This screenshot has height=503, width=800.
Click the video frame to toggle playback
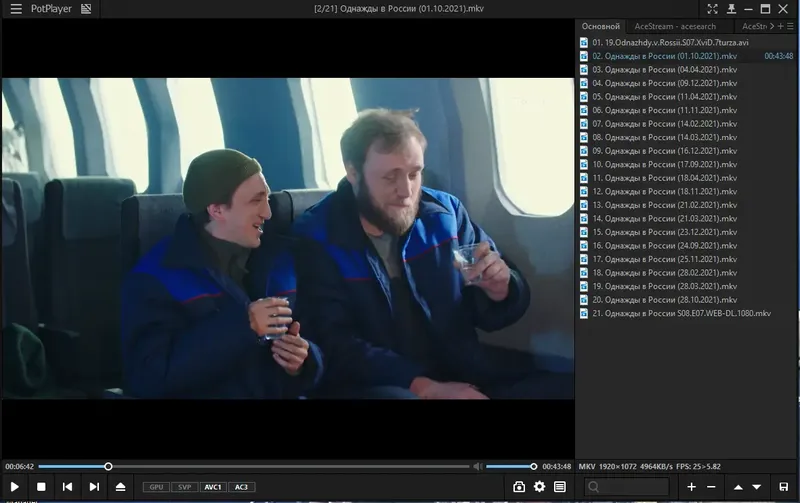click(x=288, y=238)
